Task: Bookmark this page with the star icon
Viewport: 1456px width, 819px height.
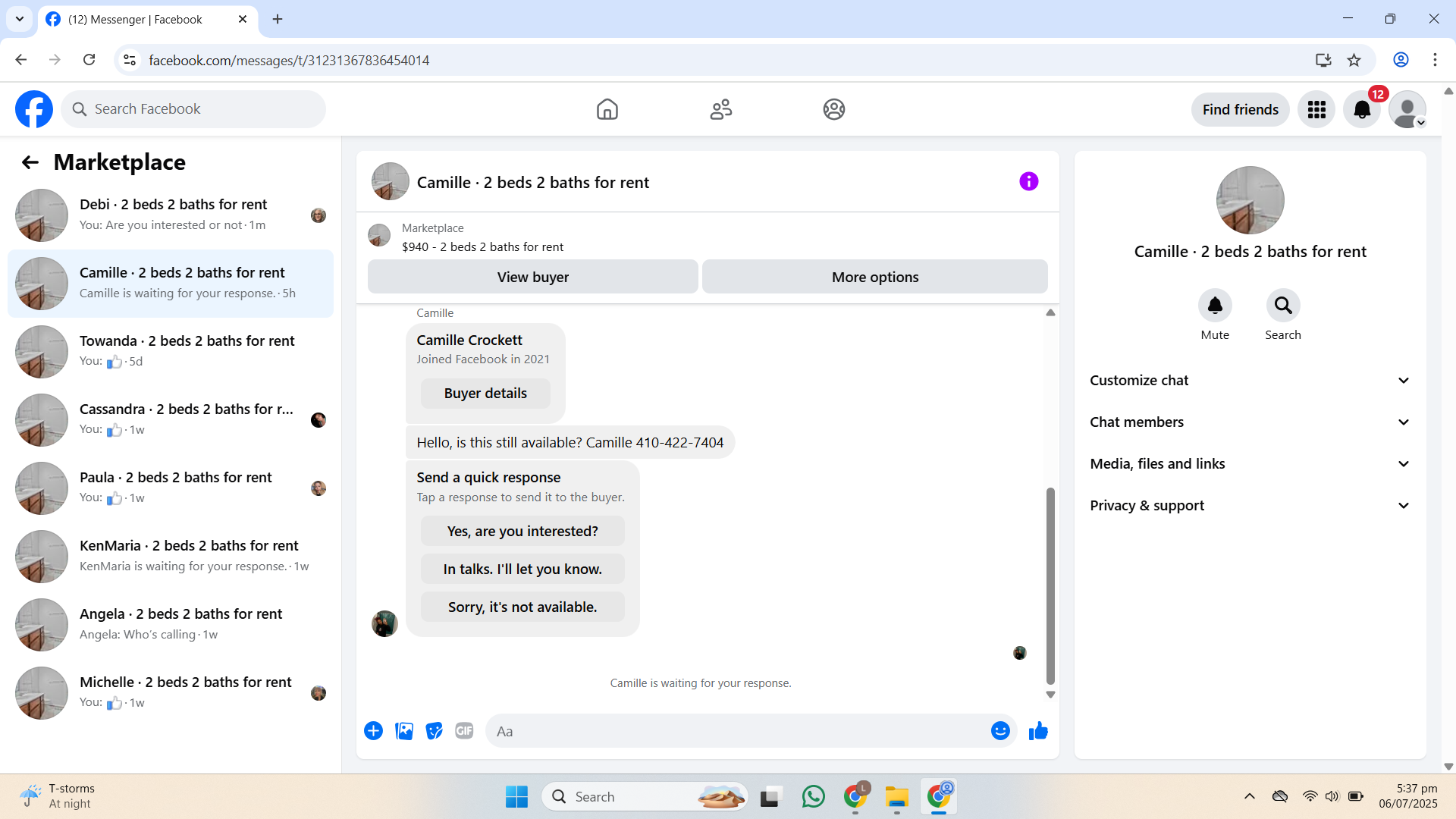Action: tap(1354, 60)
